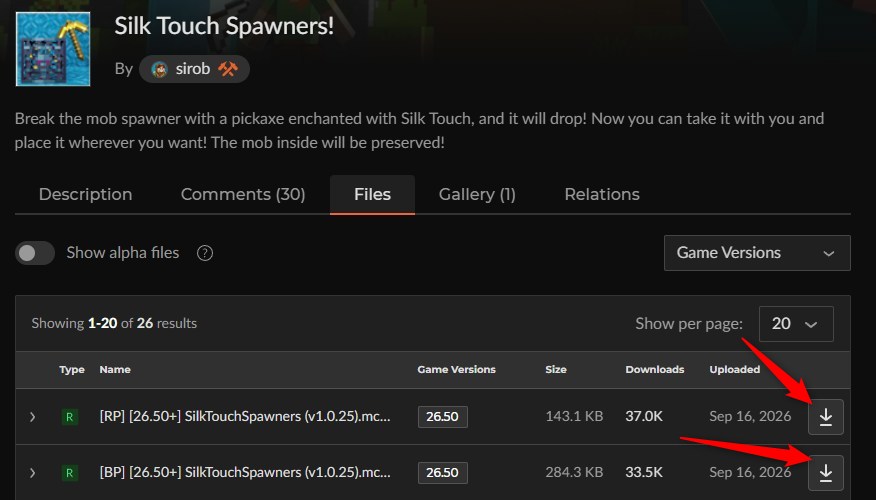This screenshot has height=500, width=876.
Task: Click the 143.1 KB size value
Action: (x=574, y=416)
